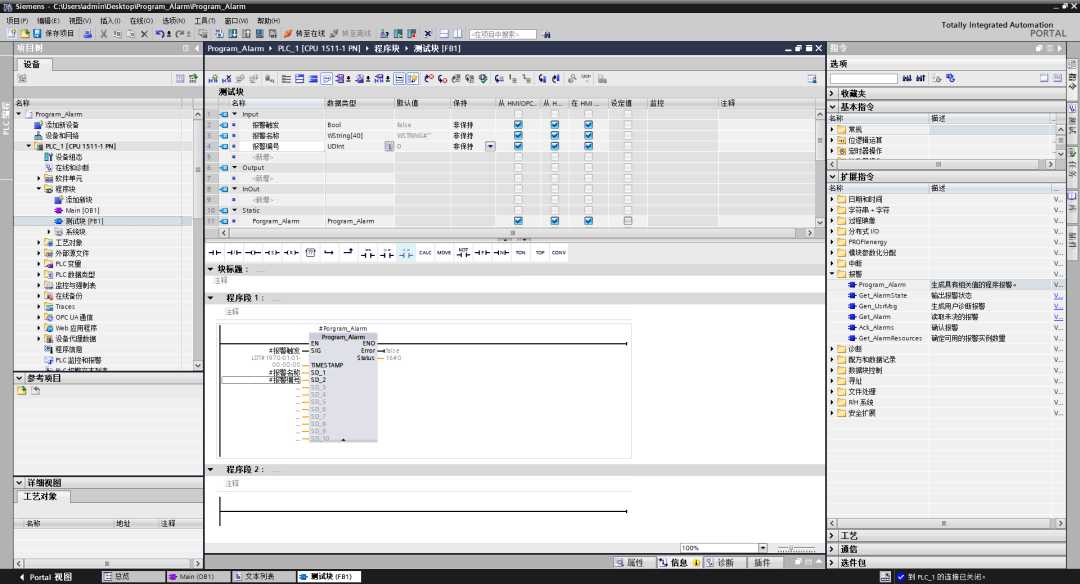
Task: Toggle visible-in-HMI checkbox for 报警编号
Action: 588,146
